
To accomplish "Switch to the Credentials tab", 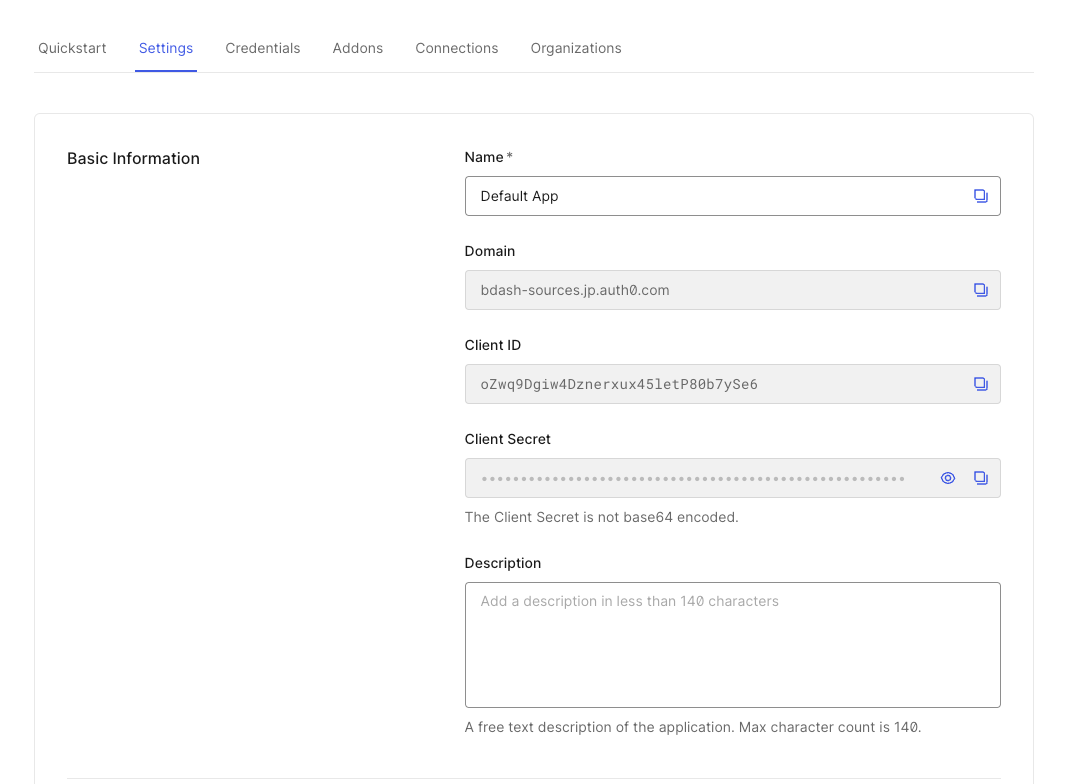I will 262,48.
